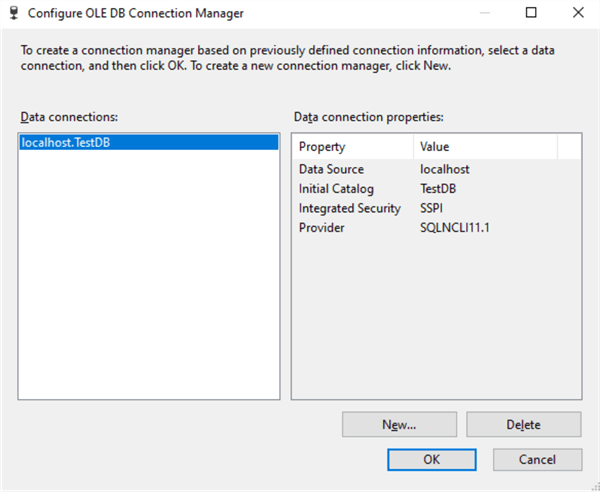Click the New... button
This screenshot has height=492, width=600.
coord(399,424)
